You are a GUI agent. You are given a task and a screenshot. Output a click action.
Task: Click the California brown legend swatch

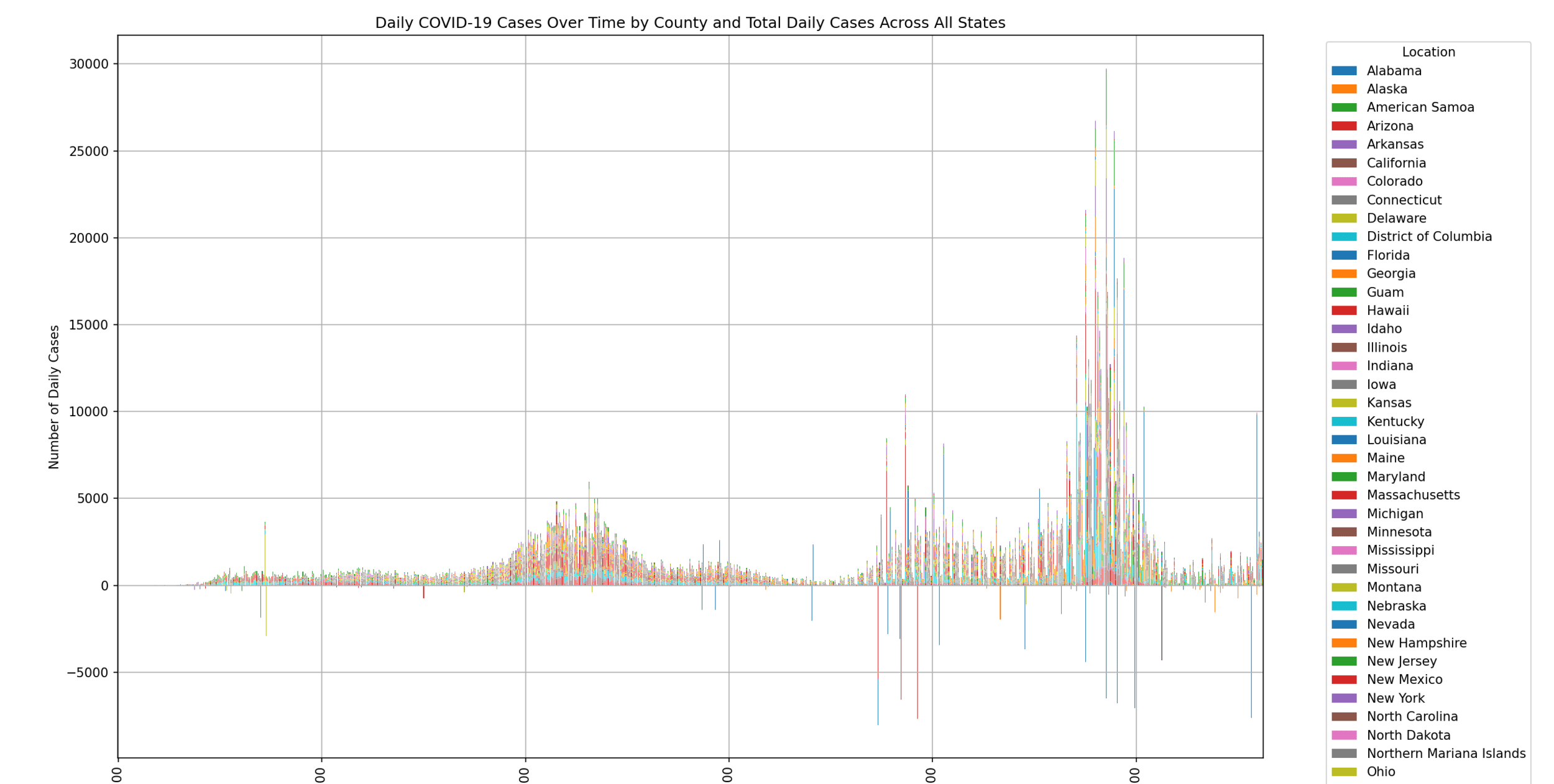[1343, 163]
